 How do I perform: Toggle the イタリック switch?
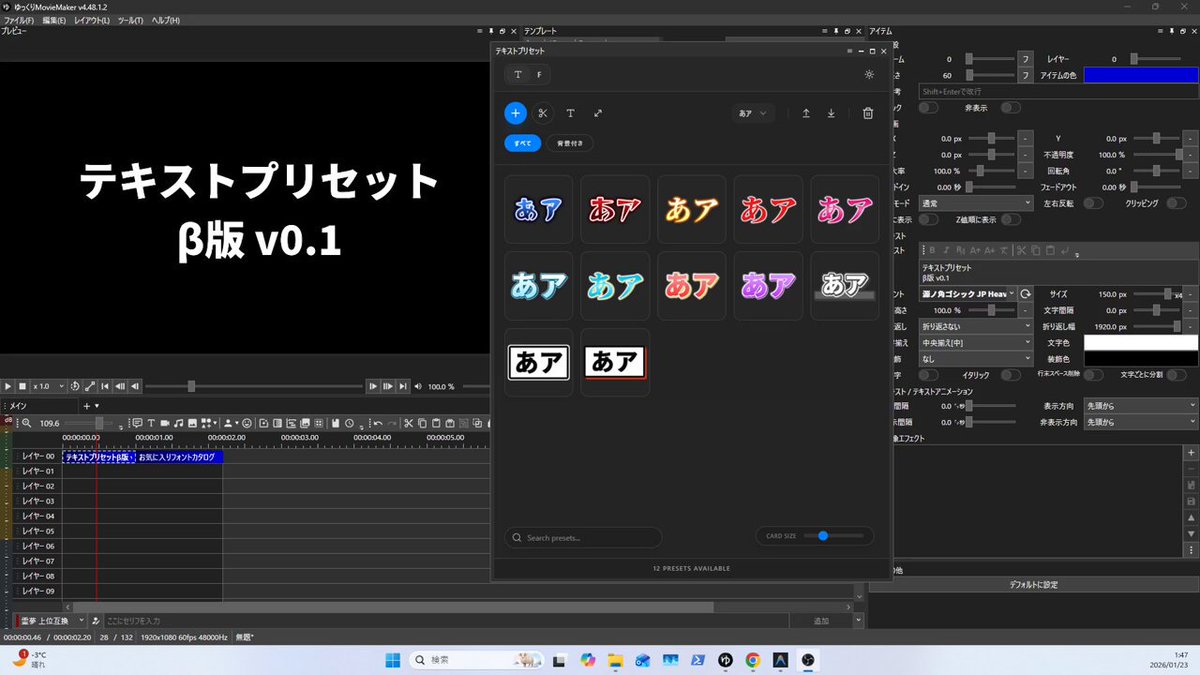[1010, 375]
